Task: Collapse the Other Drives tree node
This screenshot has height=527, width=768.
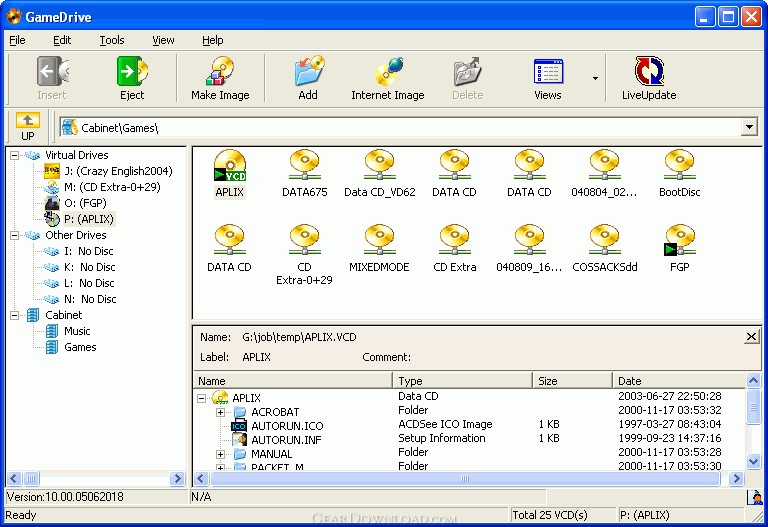Action: point(15,236)
